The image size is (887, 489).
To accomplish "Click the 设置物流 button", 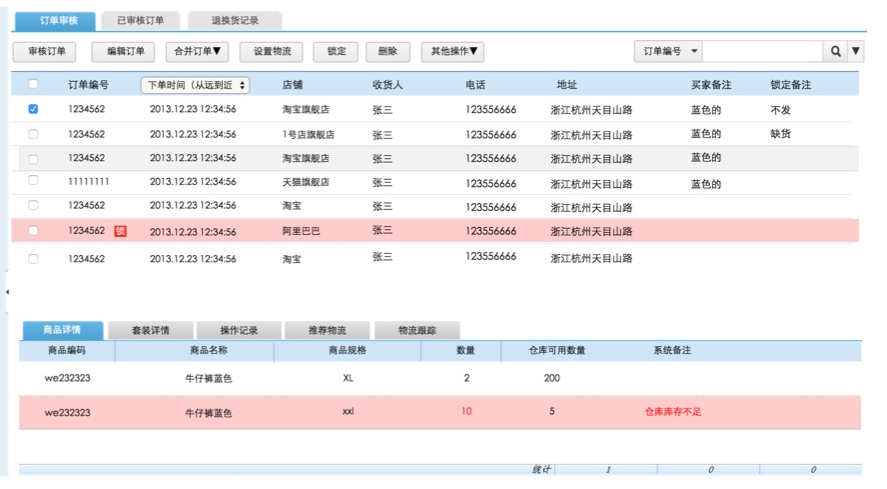I will (x=272, y=51).
